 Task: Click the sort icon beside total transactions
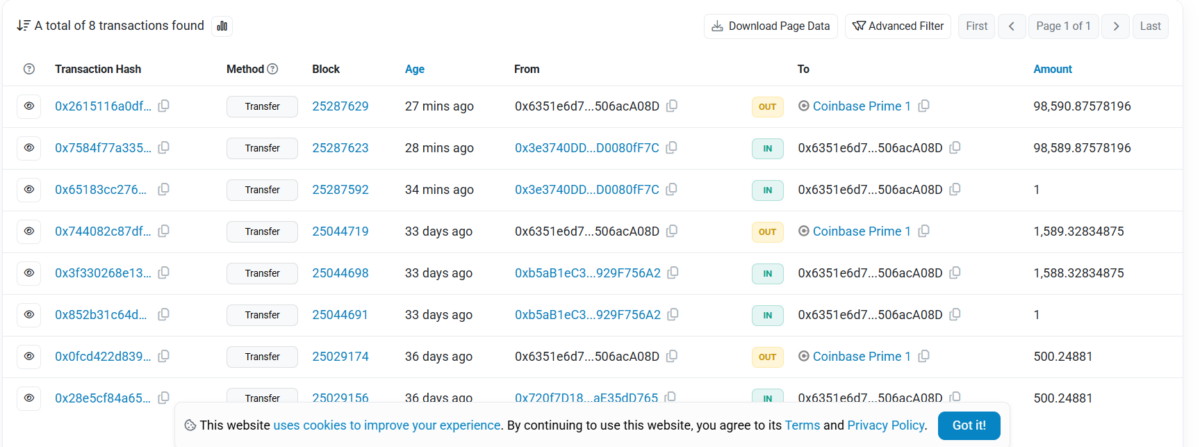23,26
